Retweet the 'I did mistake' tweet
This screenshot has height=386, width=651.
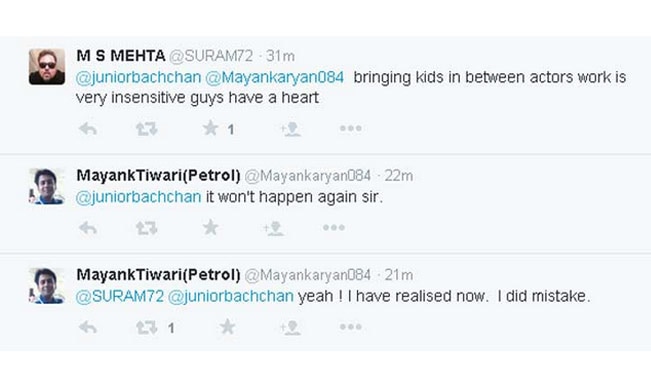tap(147, 327)
